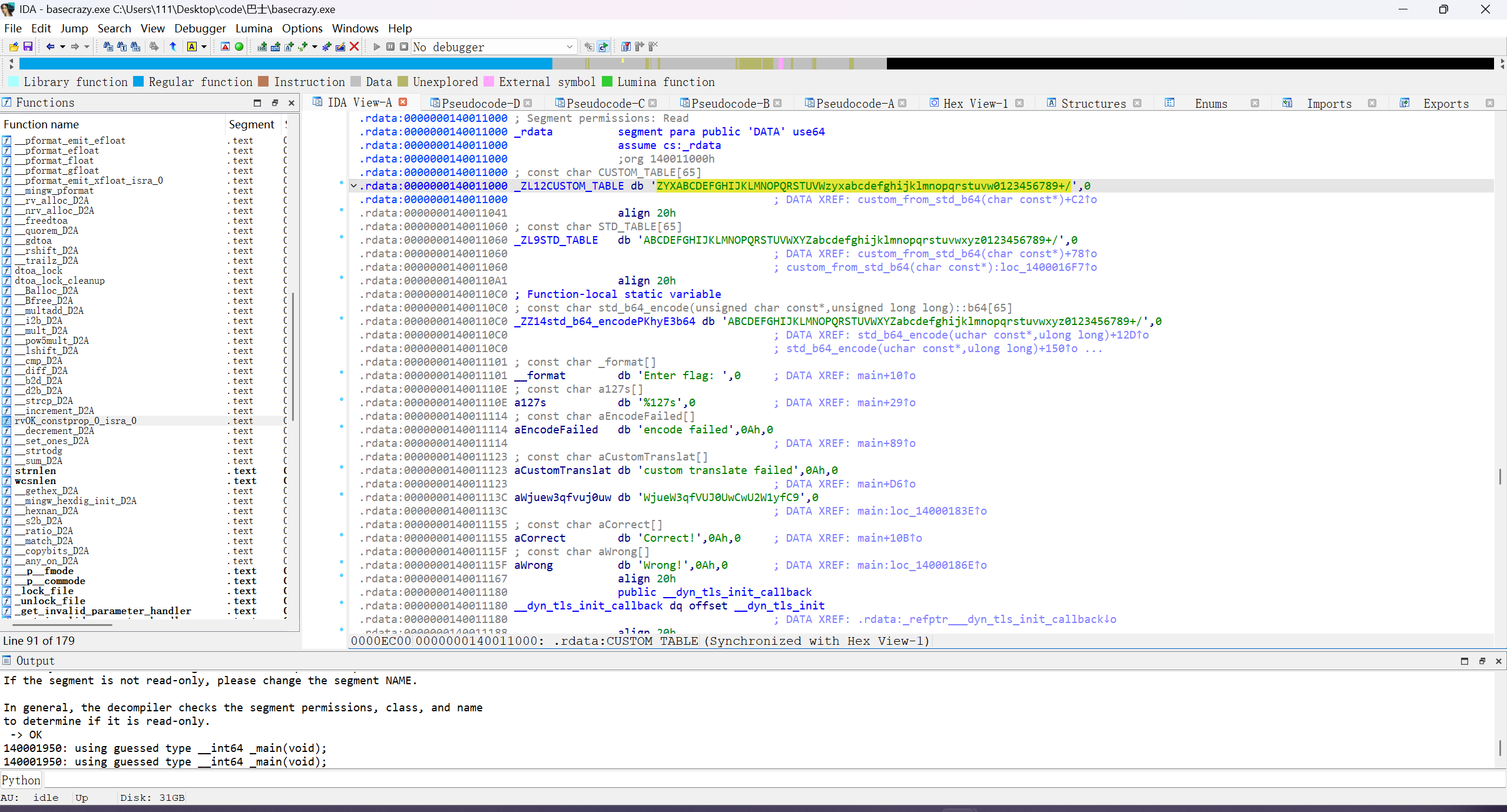This screenshot has width=1507, height=812.
Task: Click the pause process icon
Action: point(390,47)
